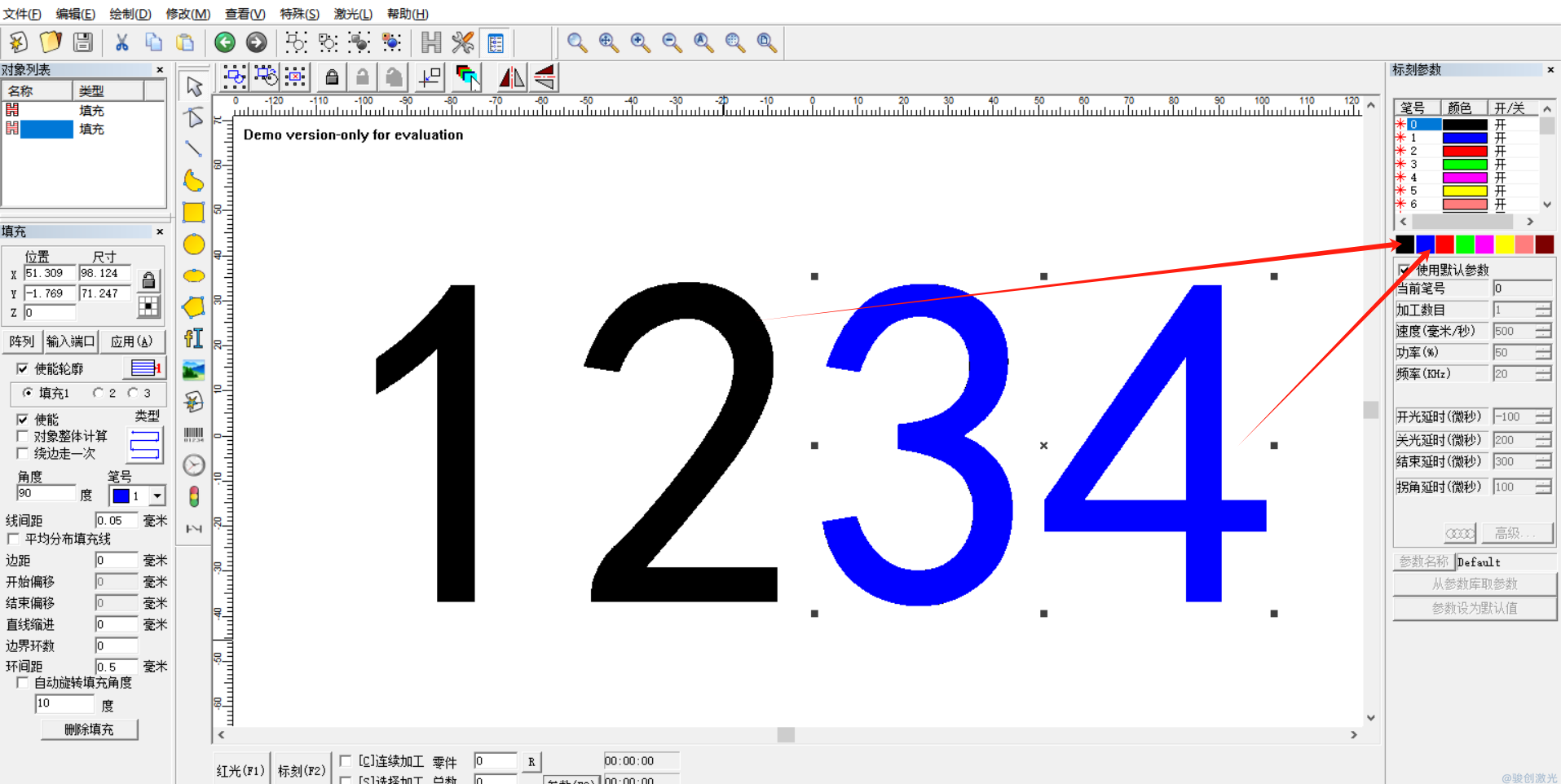Image resolution: width=1561 pixels, height=784 pixels.
Task: Check the [C]连续加工 checkbox
Action: coord(346,760)
